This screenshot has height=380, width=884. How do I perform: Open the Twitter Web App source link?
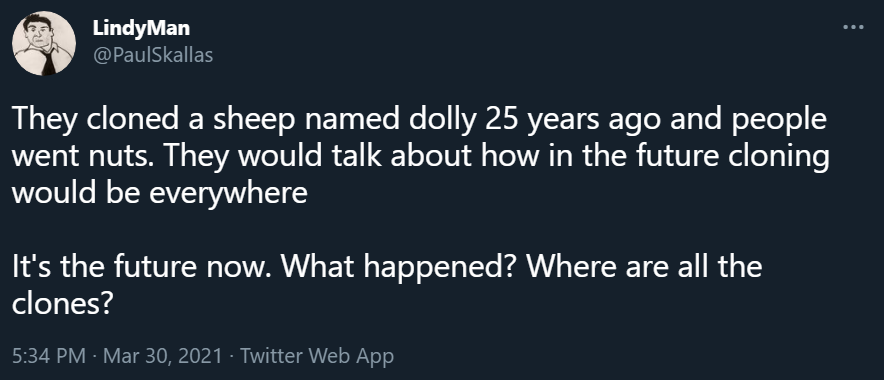pos(317,356)
